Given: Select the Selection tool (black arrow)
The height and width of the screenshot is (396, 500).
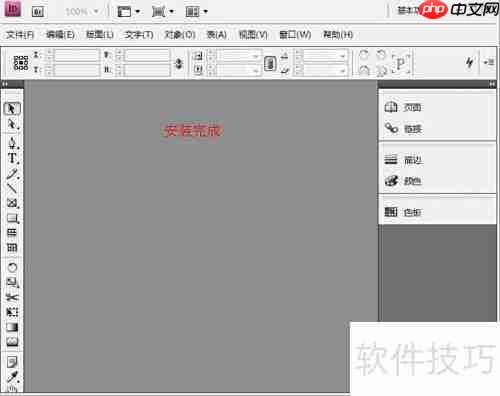Looking at the screenshot, I should click(x=12, y=109).
